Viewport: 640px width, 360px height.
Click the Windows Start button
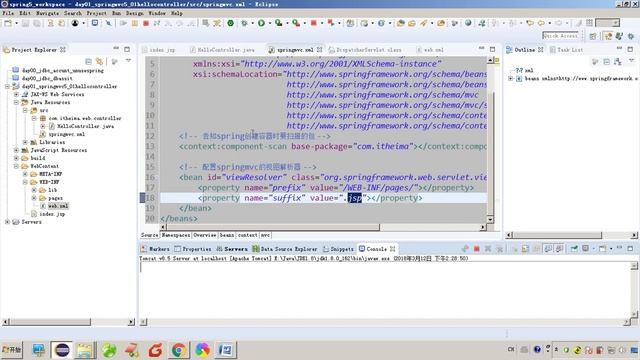tap(11, 350)
